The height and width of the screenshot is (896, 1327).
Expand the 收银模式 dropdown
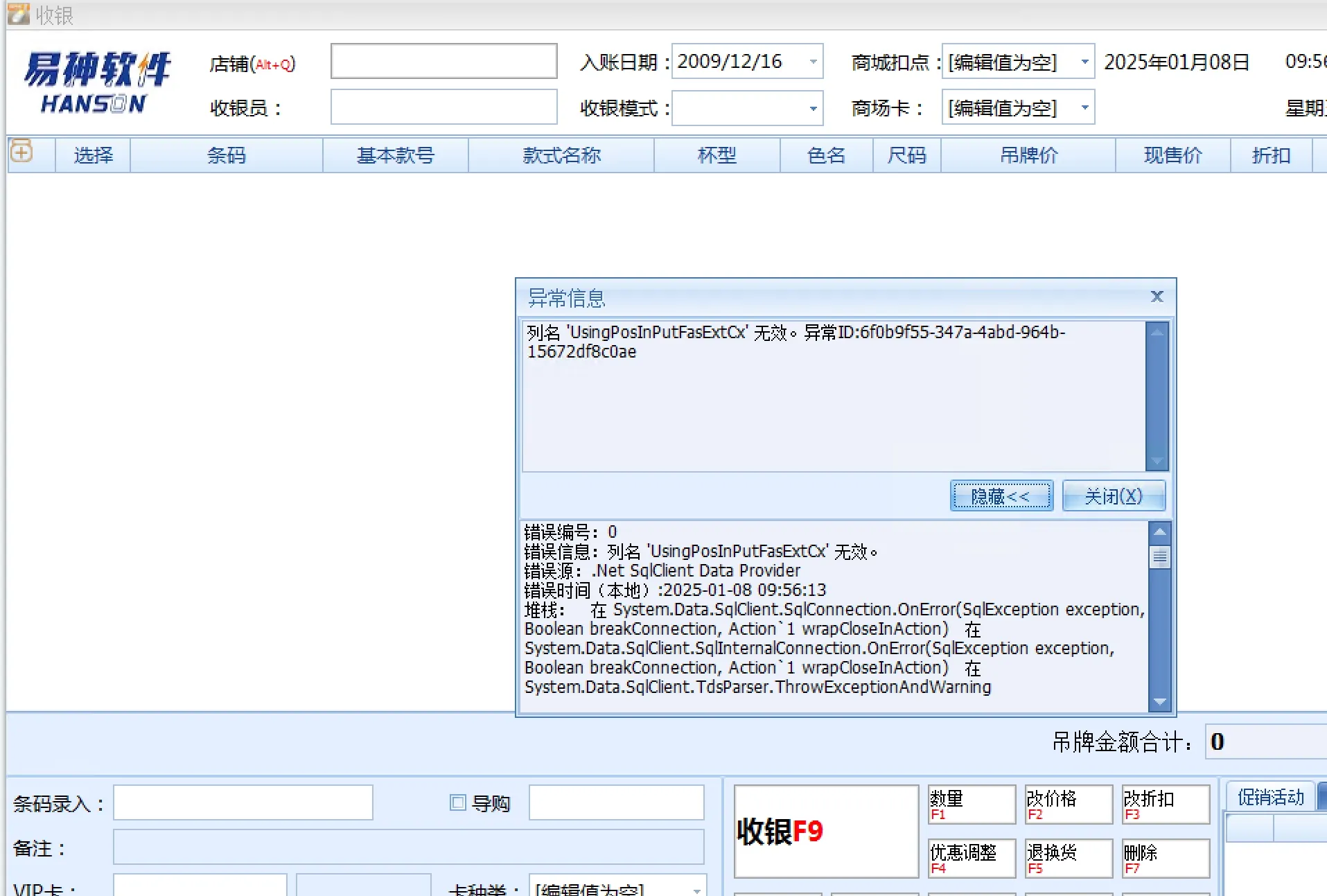[813, 109]
